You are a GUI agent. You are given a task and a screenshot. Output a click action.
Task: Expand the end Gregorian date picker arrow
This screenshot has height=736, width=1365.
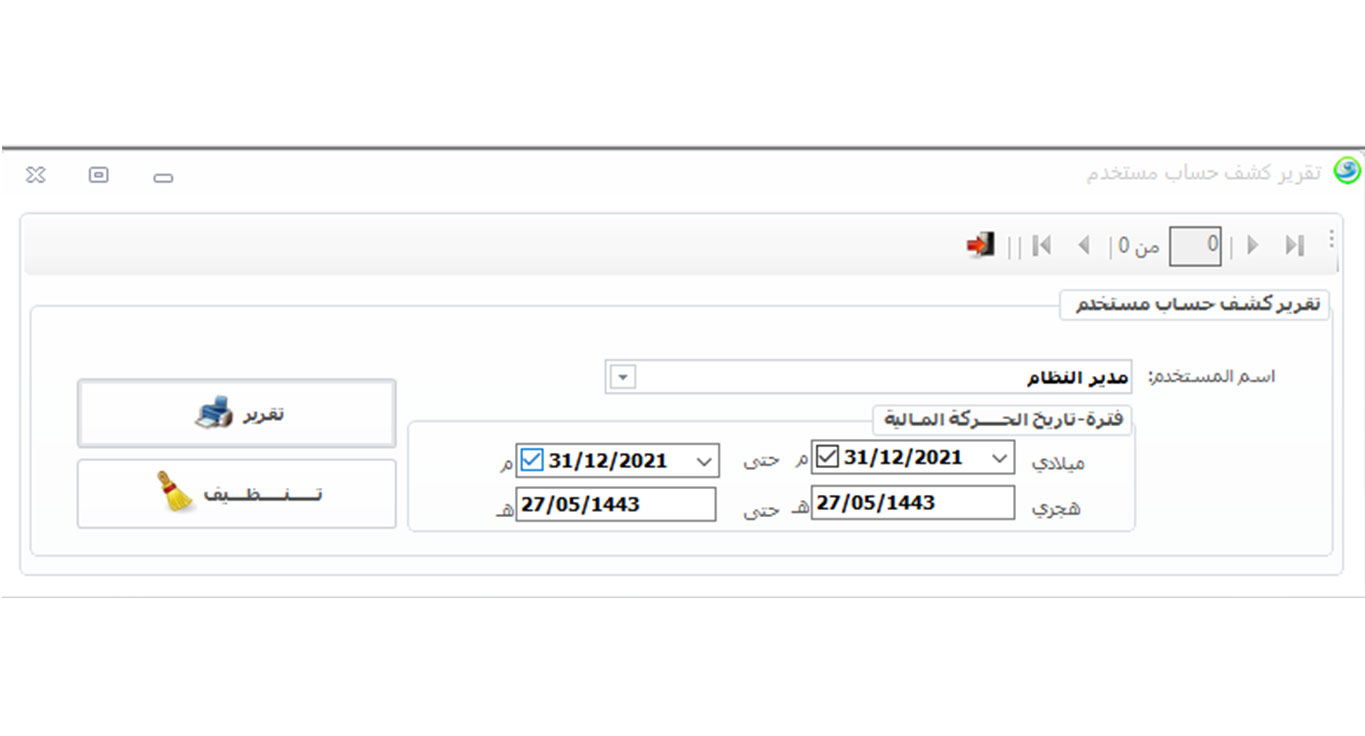[x=703, y=460]
